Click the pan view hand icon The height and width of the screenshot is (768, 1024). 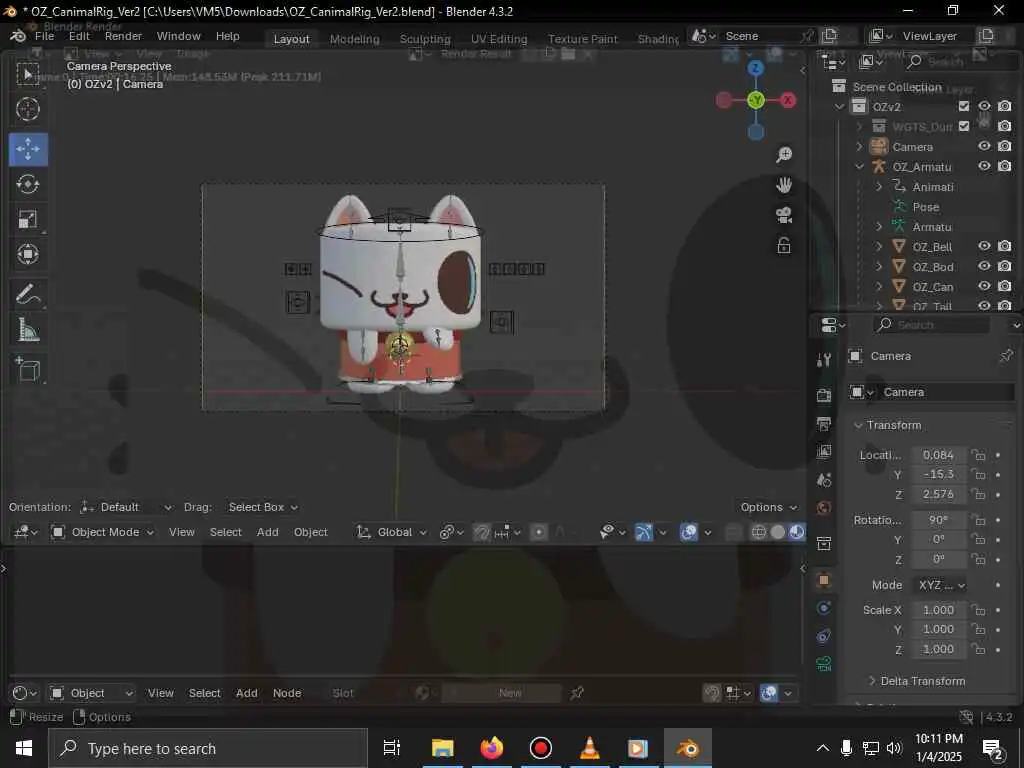(784, 185)
